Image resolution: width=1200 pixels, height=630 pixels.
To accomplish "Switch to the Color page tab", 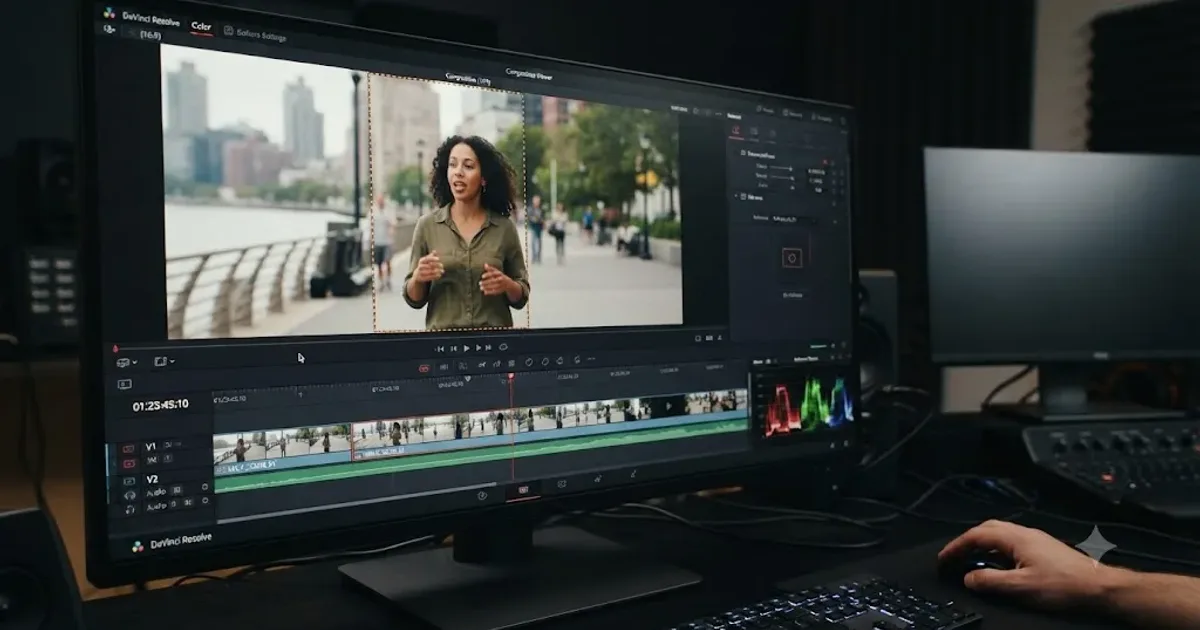I will [x=201, y=27].
